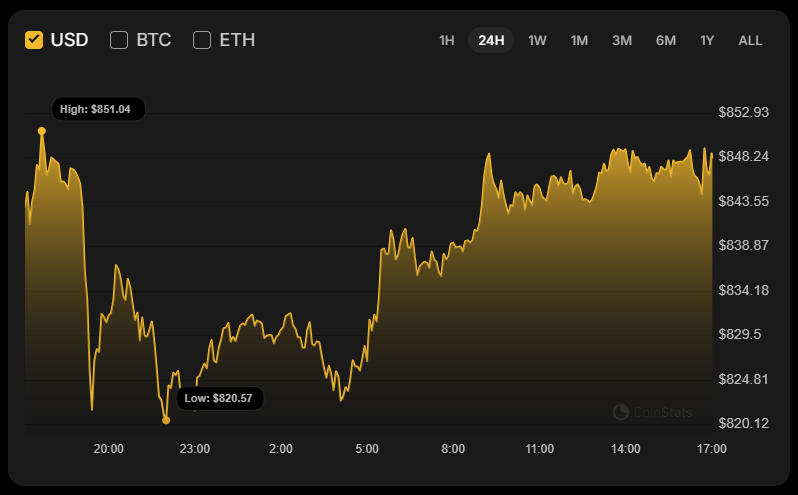Image resolution: width=798 pixels, height=495 pixels.
Task: Select the ALL time range
Action: click(750, 40)
